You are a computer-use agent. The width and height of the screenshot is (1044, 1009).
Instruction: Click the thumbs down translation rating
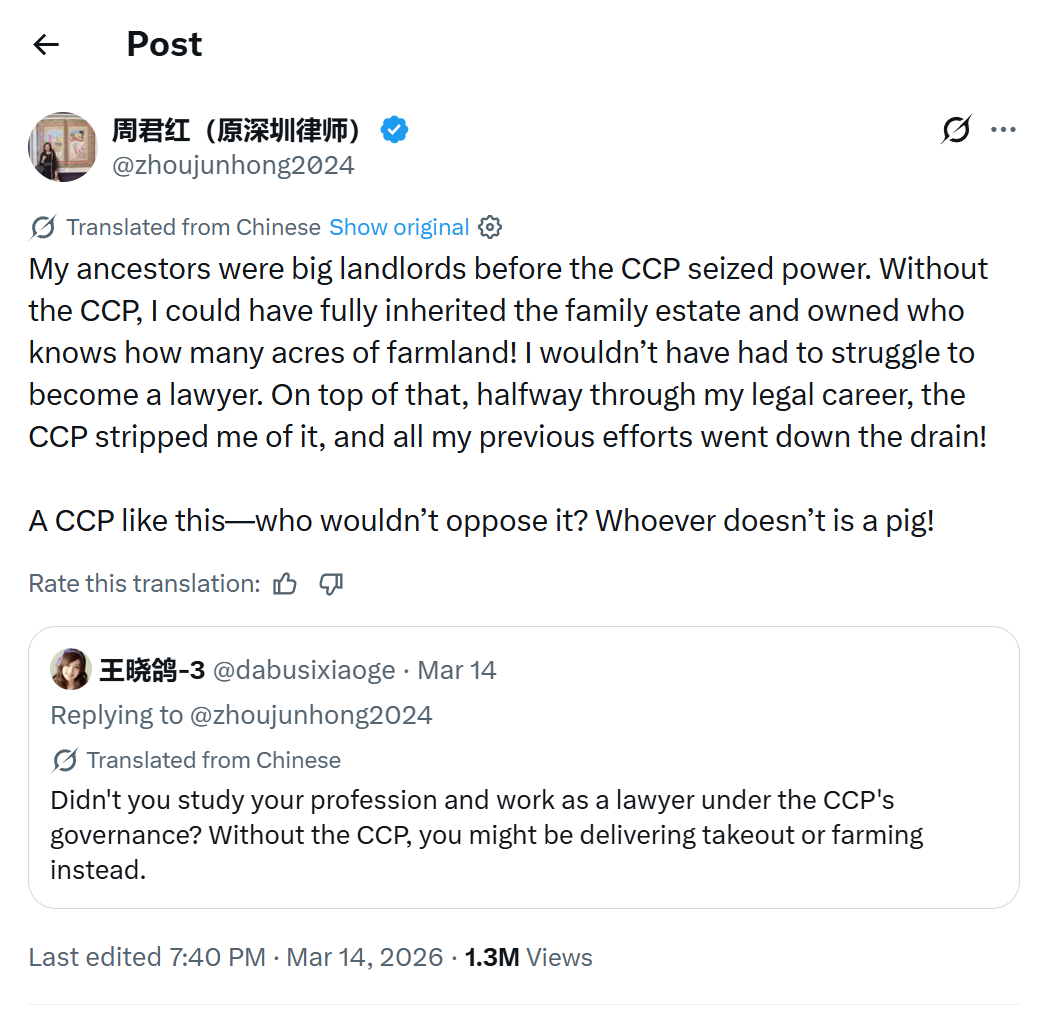click(331, 584)
